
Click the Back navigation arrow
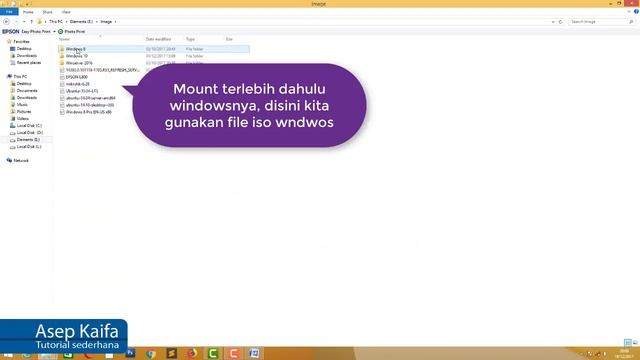point(6,22)
